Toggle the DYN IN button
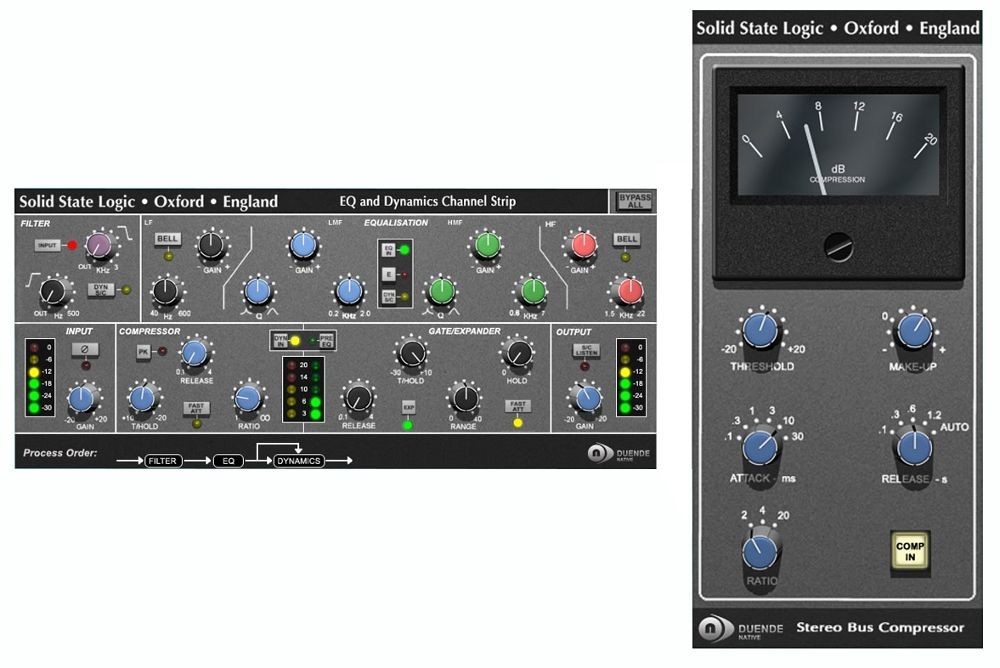The width and height of the screenshot is (1000, 668). click(x=280, y=341)
